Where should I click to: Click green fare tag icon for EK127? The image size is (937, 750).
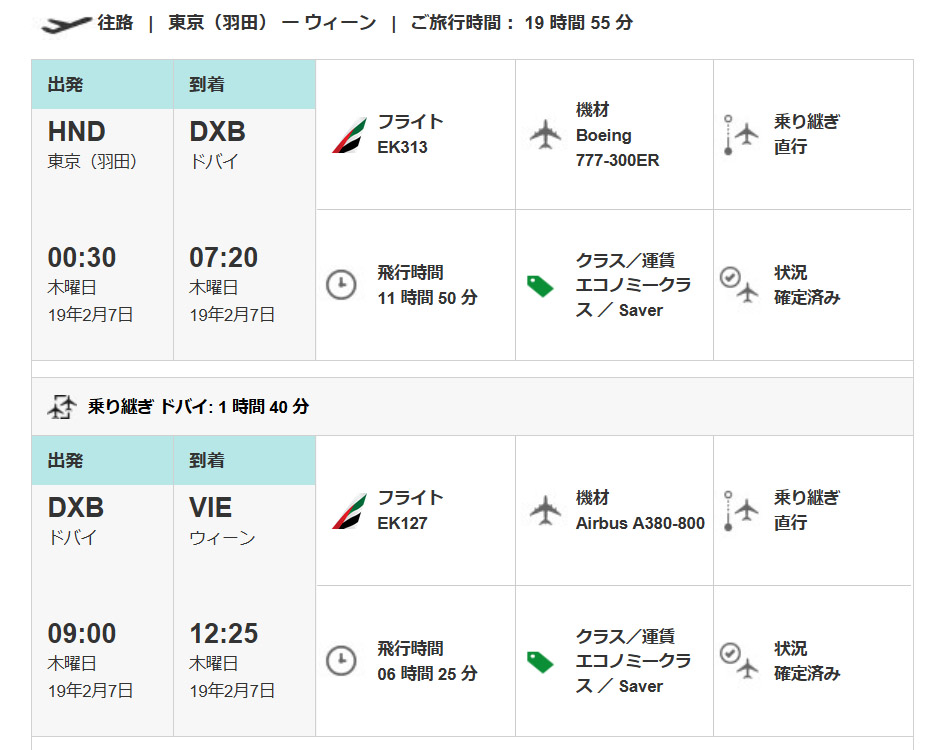coord(540,662)
